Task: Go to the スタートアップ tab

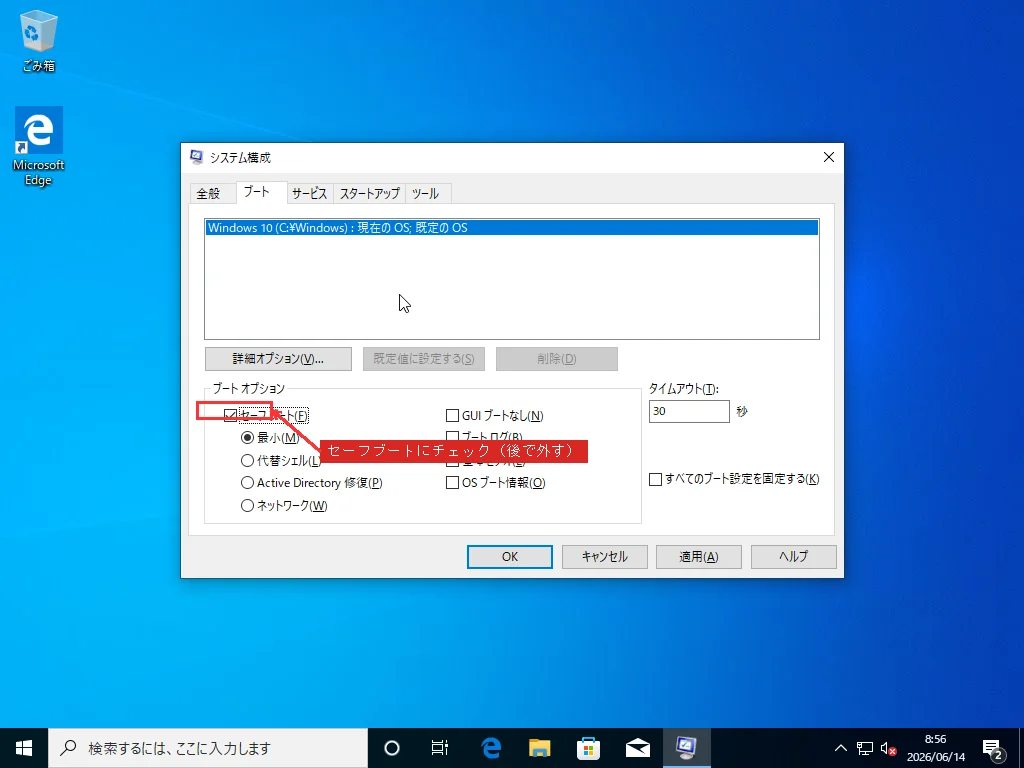Action: coord(370,193)
